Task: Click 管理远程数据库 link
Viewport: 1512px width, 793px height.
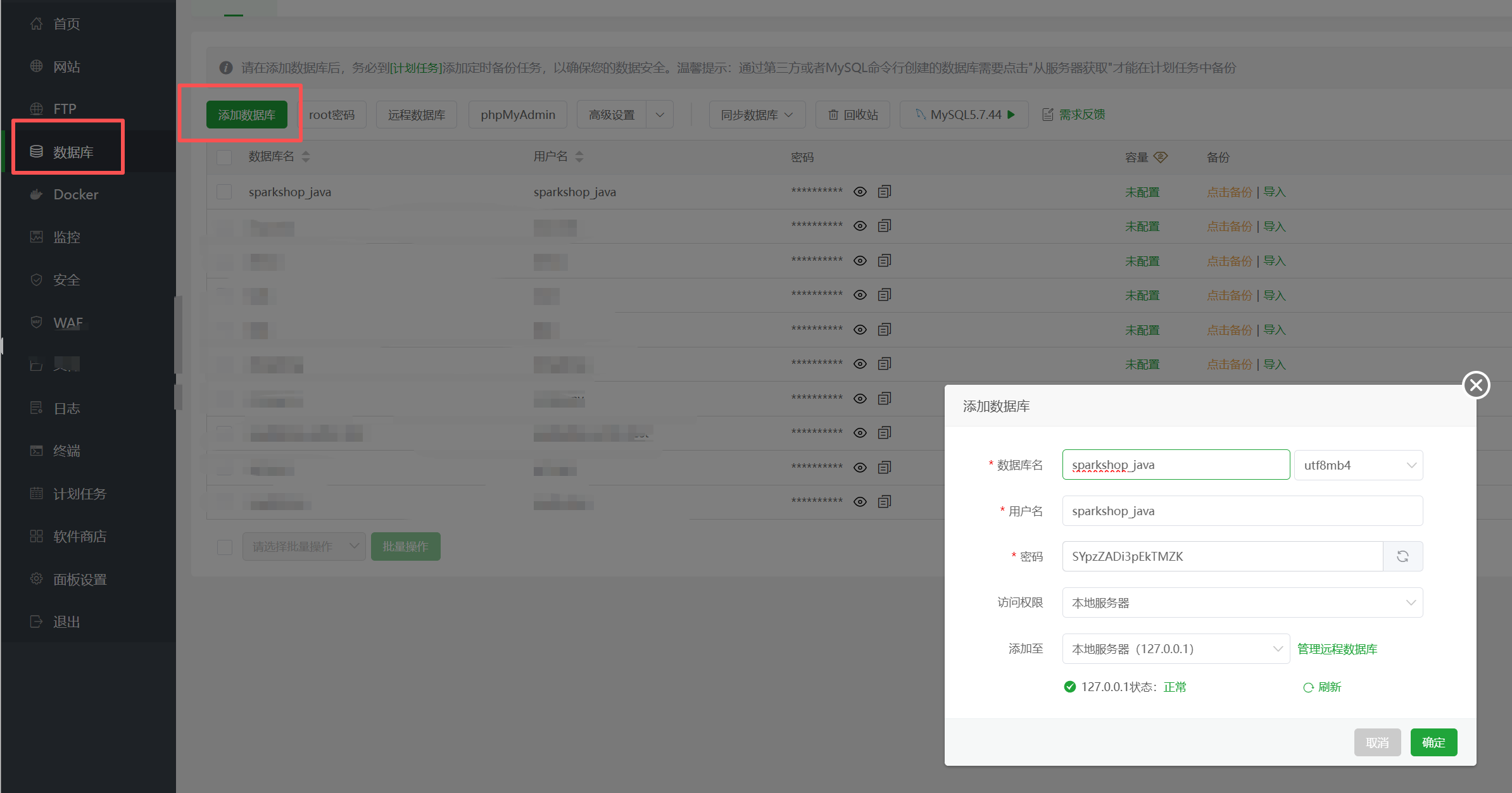Action: pyautogui.click(x=1337, y=649)
